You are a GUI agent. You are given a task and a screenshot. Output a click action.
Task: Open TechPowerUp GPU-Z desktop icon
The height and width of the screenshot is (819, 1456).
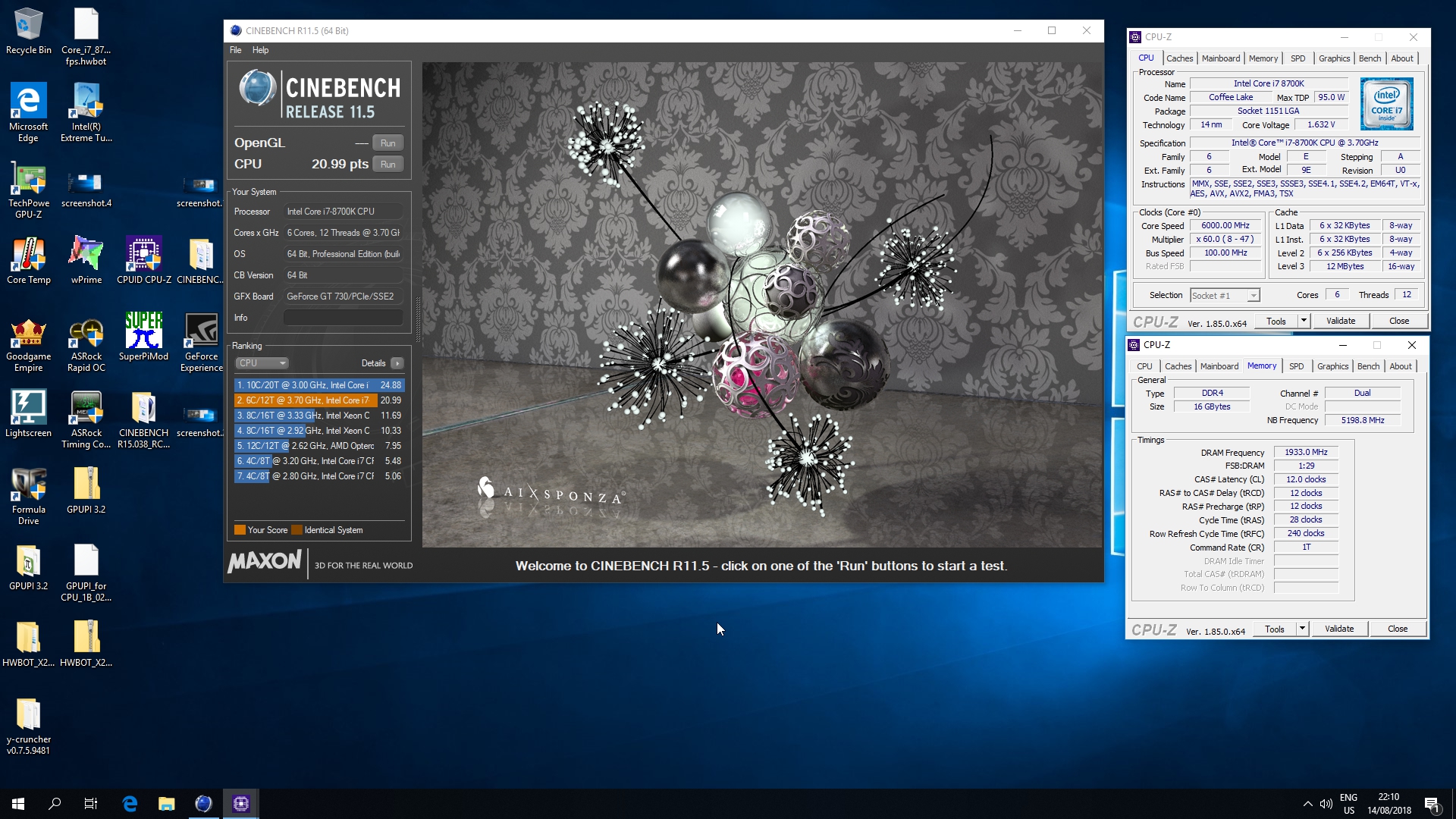click(28, 190)
